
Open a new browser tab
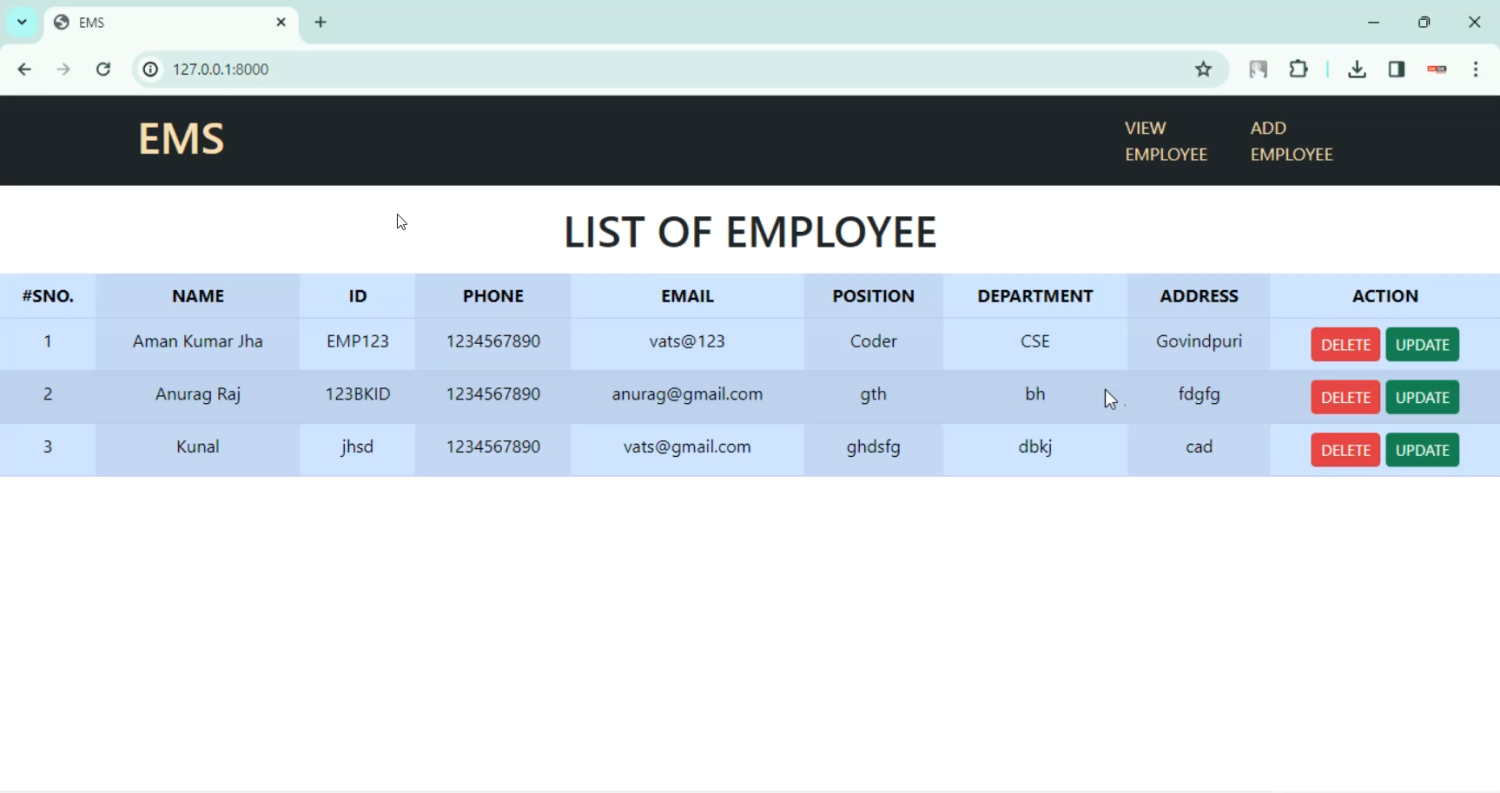point(320,22)
